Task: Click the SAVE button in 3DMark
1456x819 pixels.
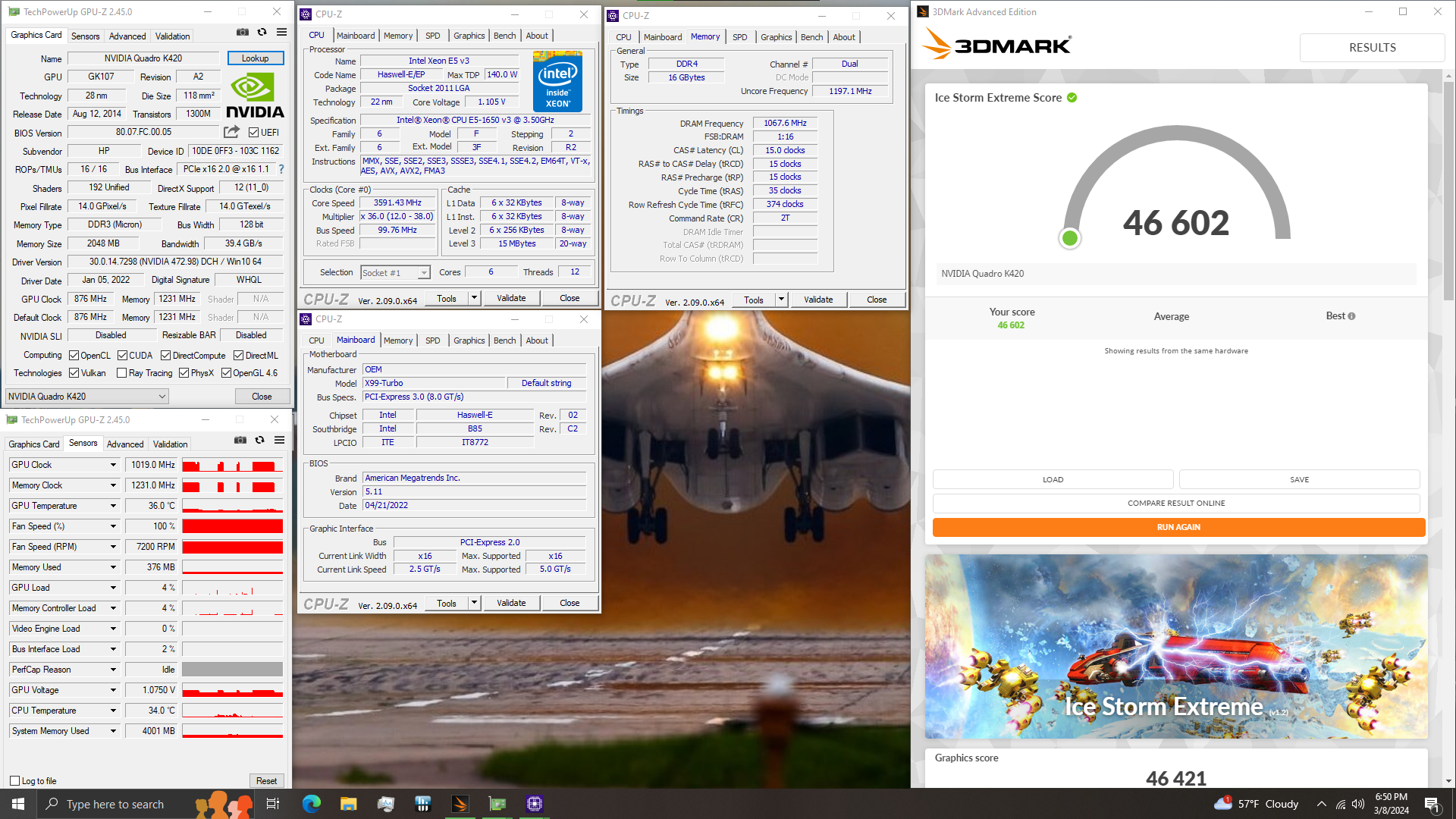Action: pyautogui.click(x=1299, y=479)
